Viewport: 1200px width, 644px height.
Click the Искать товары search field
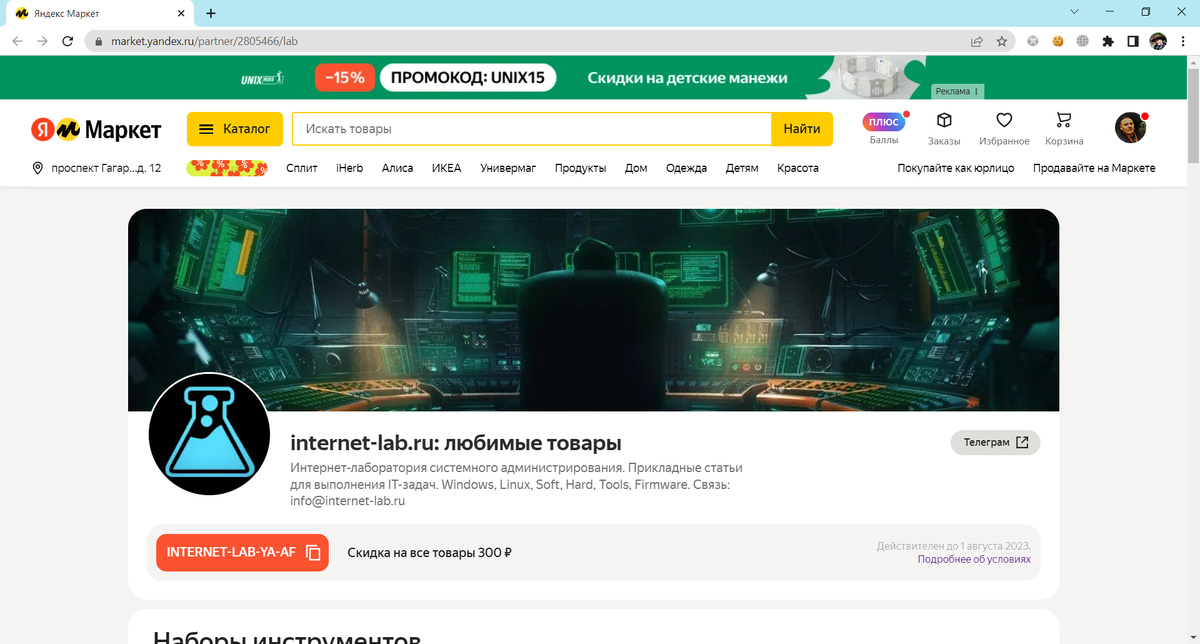coord(531,129)
